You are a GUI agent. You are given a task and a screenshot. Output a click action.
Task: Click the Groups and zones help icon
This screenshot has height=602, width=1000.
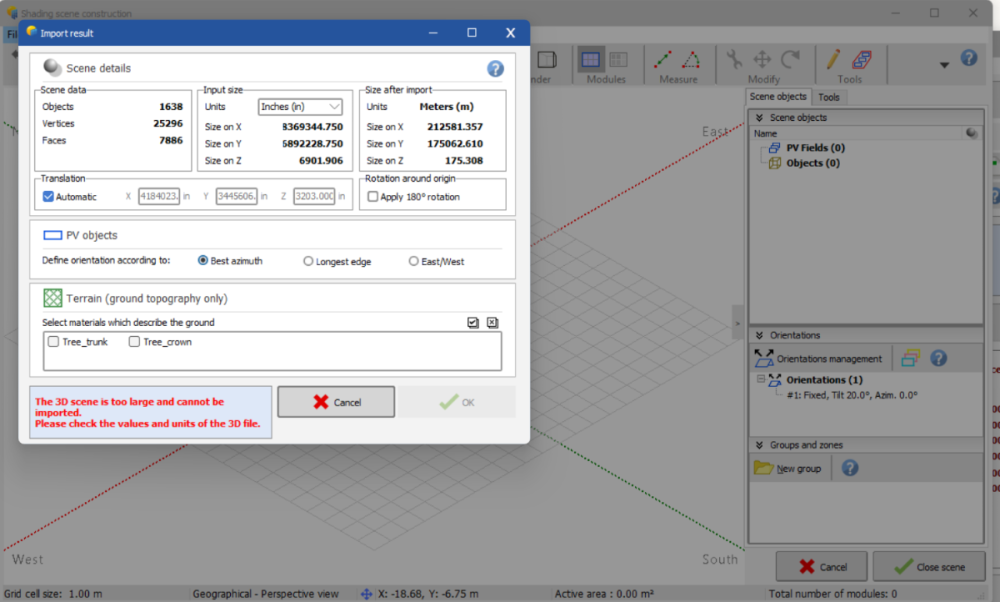click(850, 468)
